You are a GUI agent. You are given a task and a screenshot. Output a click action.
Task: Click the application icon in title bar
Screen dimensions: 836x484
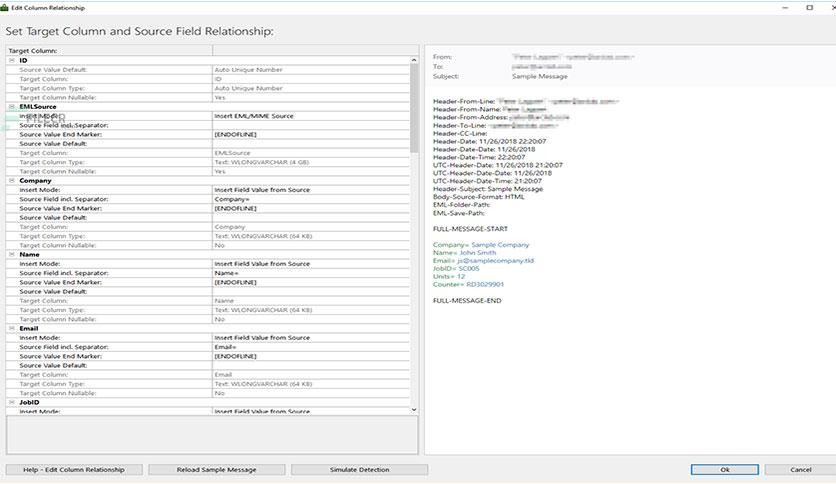pos(5,7)
